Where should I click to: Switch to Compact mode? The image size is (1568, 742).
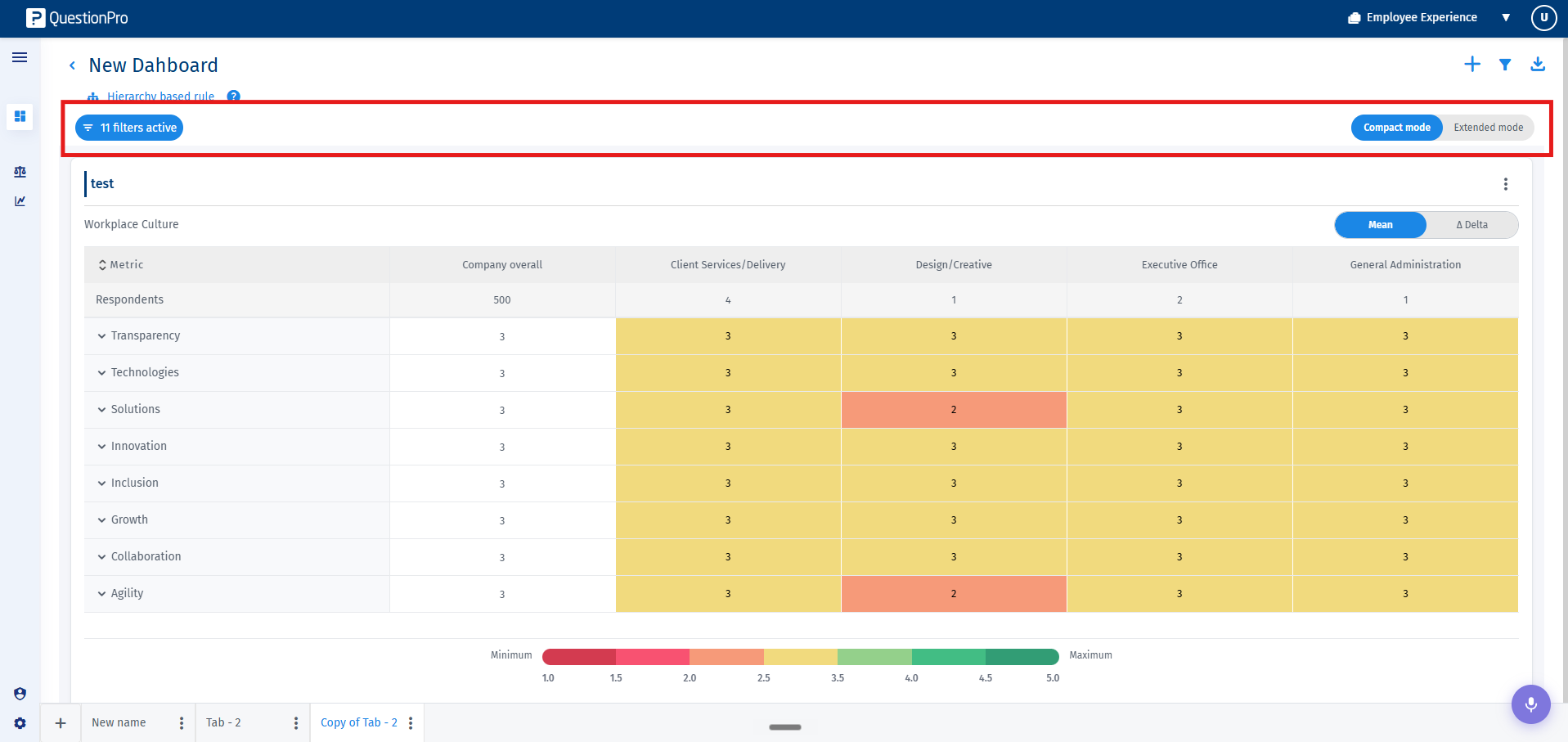click(1396, 128)
